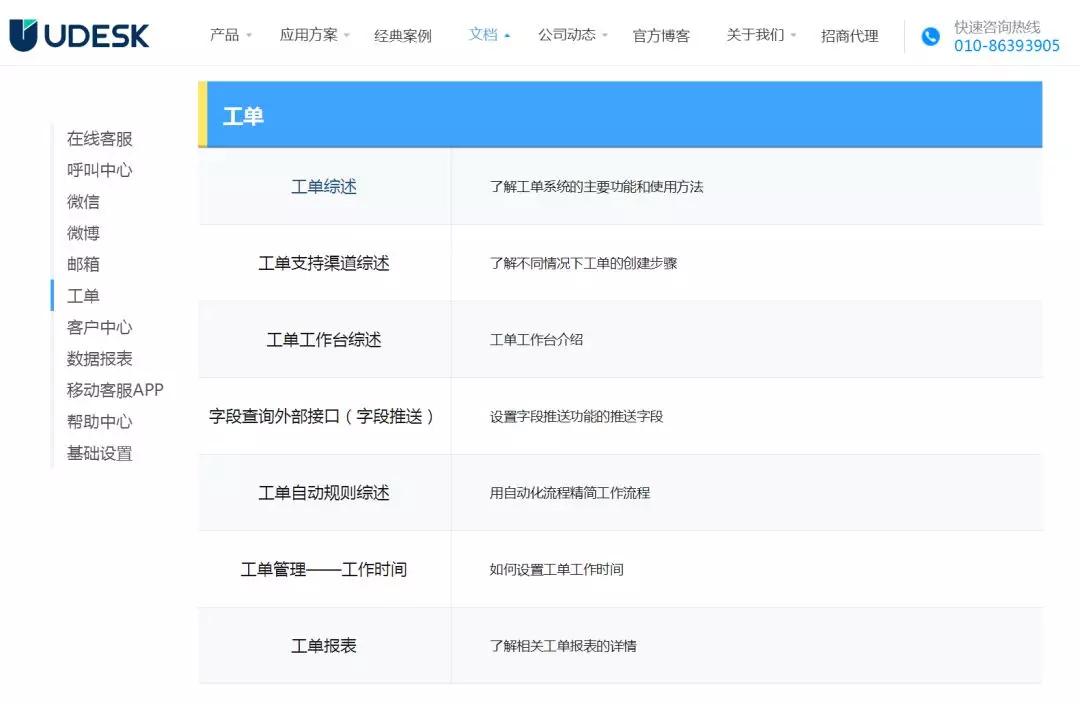Click description 了解不同情况下工单的创建步骤
Image resolution: width=1080 pixels, height=704 pixels.
point(583,263)
